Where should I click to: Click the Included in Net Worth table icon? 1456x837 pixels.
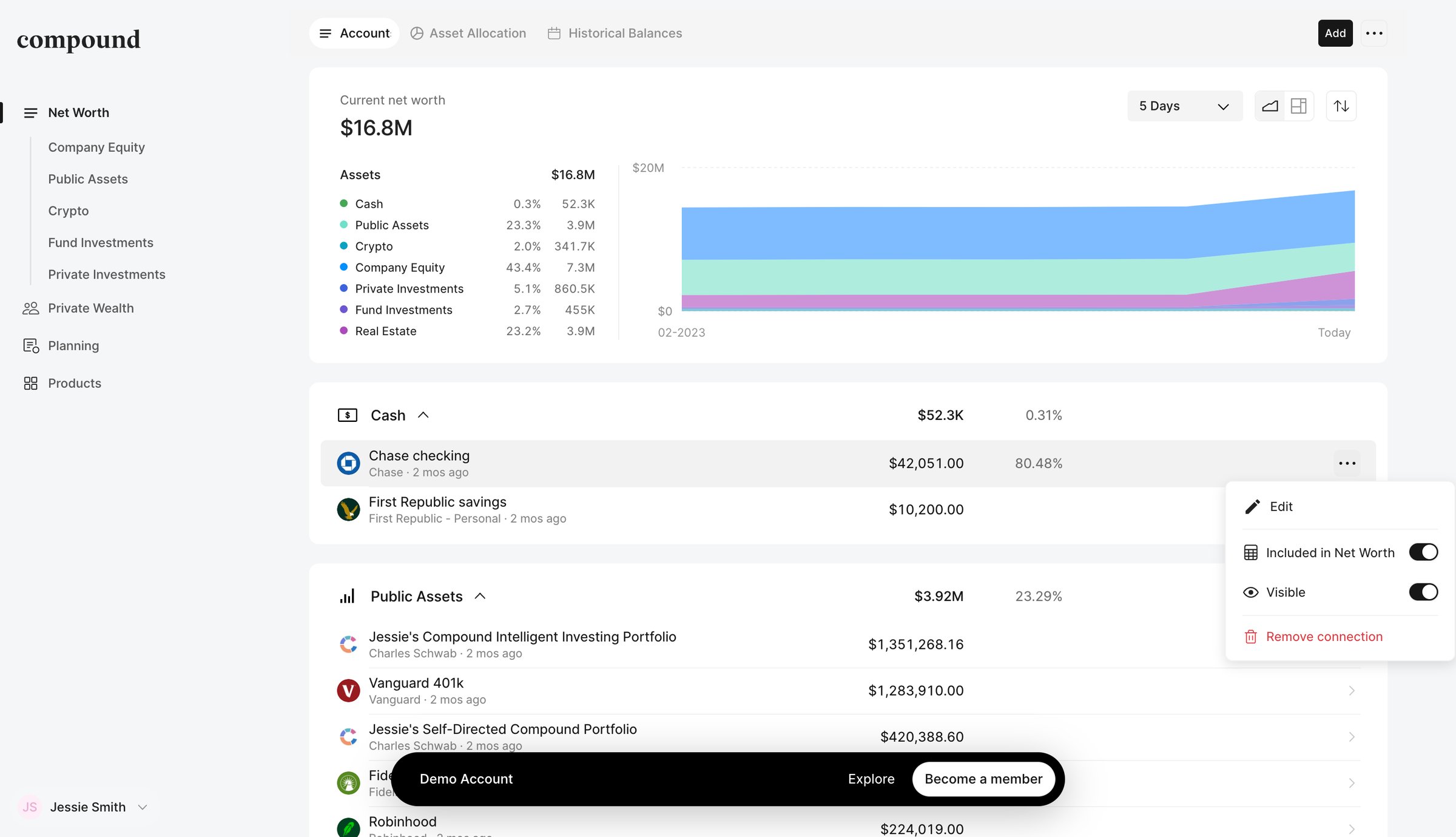1251,553
